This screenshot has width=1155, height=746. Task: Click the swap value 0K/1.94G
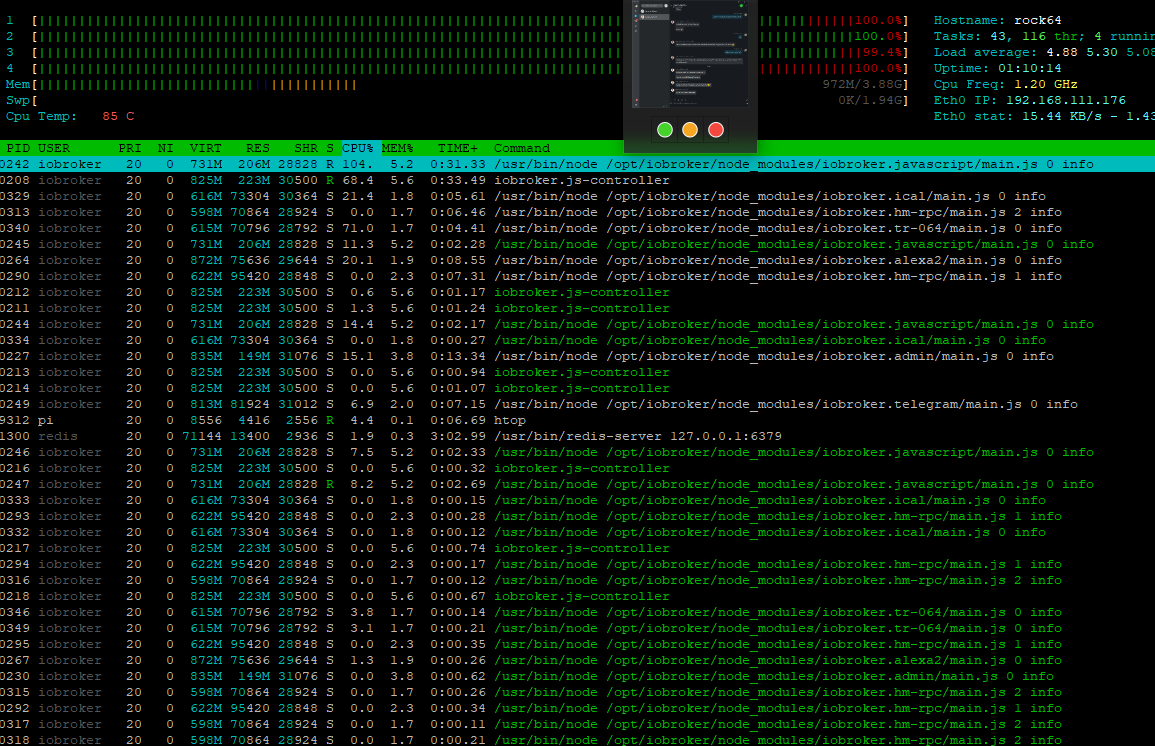[872, 100]
